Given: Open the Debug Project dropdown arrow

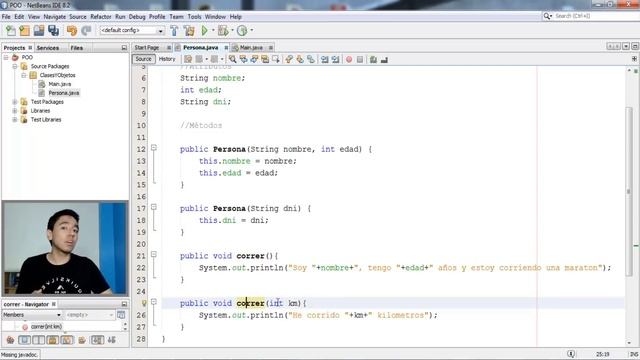Looking at the screenshot, I should (232, 31).
